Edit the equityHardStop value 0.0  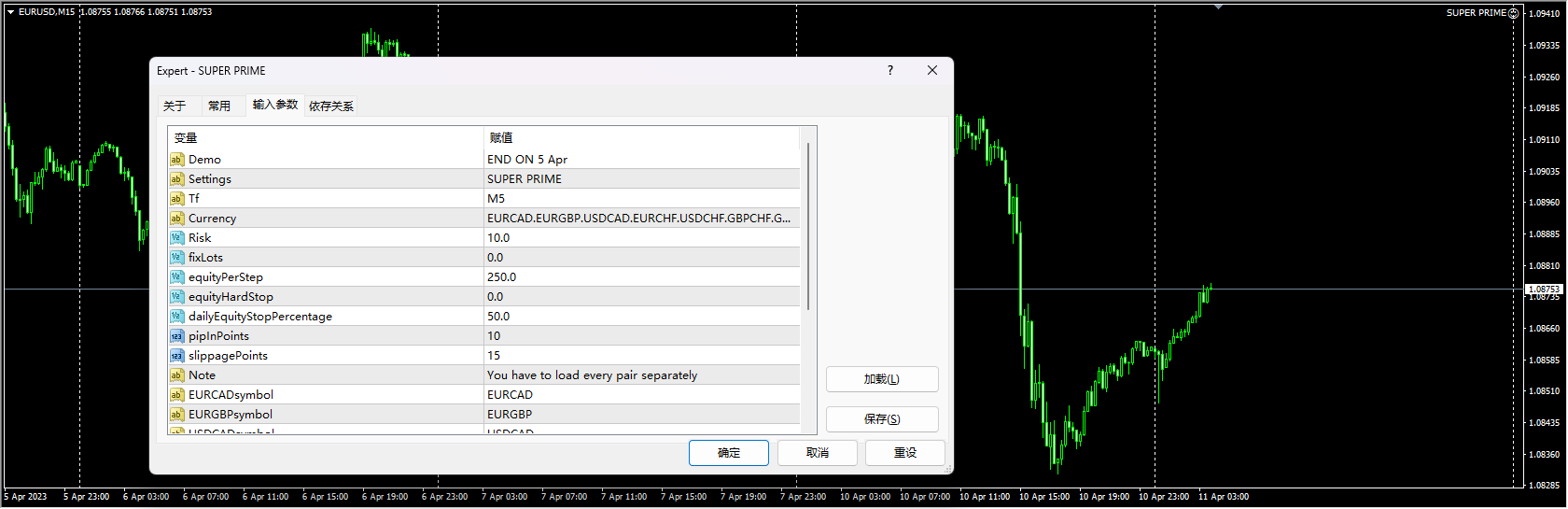[x=642, y=297]
